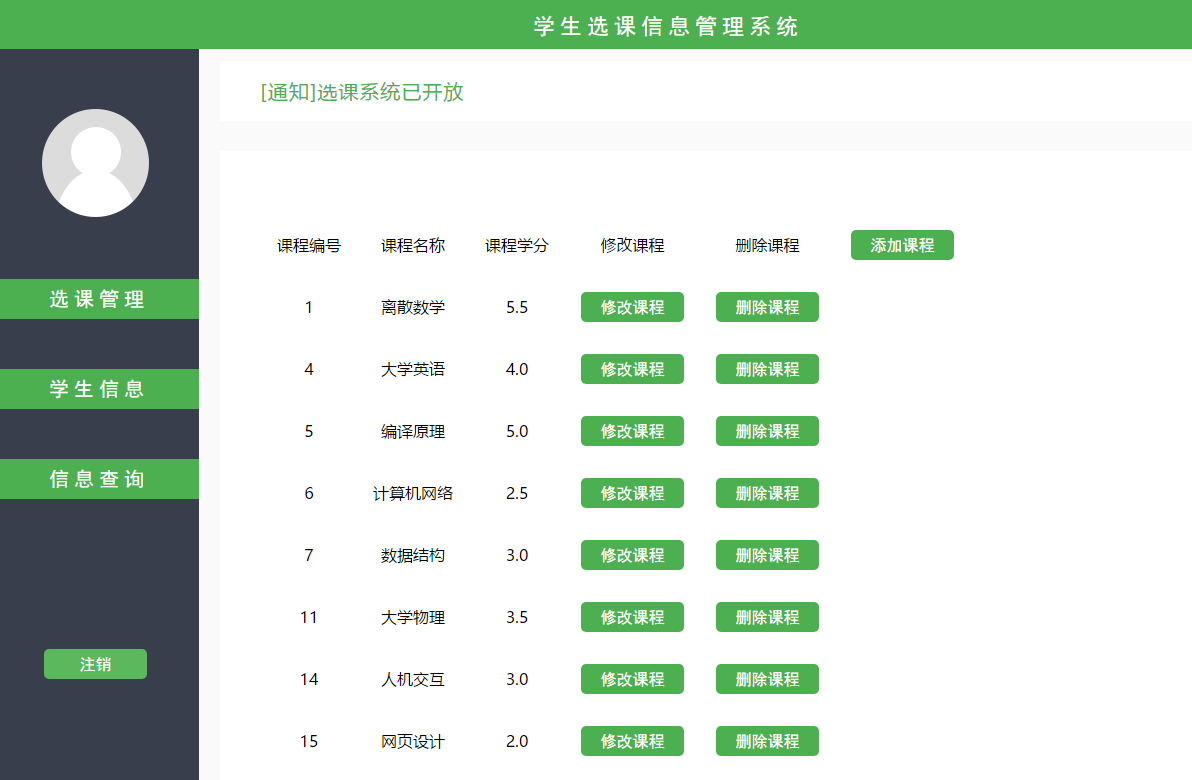
Task: Click the credit value 2.0
Action: (517, 741)
